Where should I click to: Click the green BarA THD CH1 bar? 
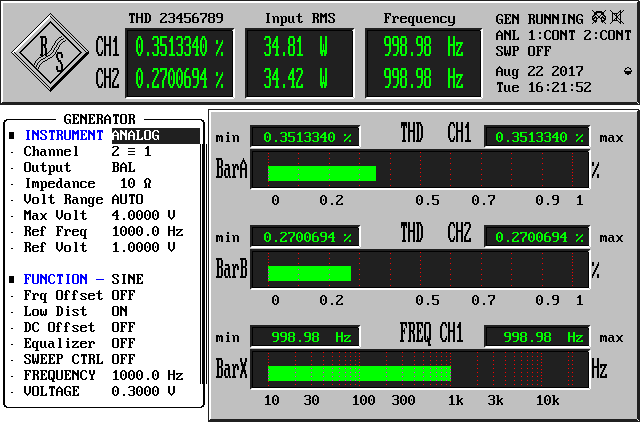pyautogui.click(x=322, y=173)
